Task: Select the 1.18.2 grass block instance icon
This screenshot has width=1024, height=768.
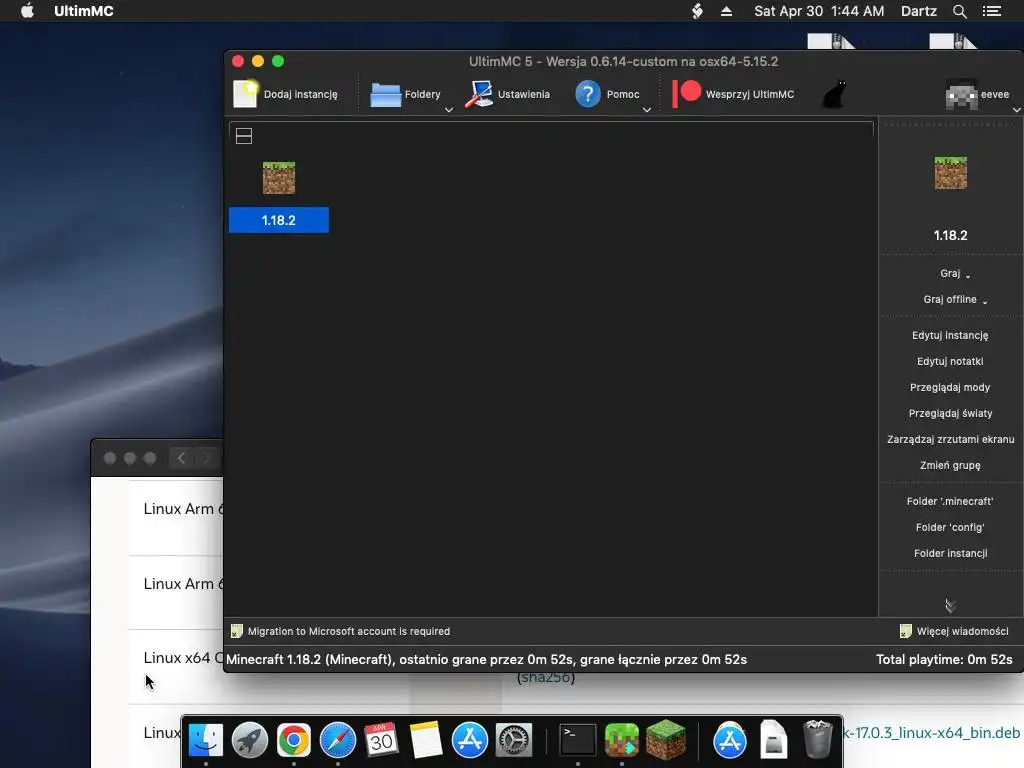Action: [x=279, y=178]
